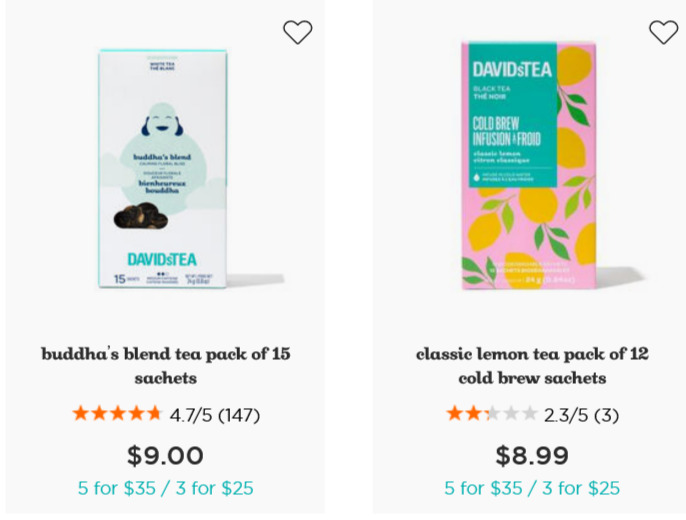Open classic lemon tea pack title link
Viewport: 686px width, 520px height.
point(532,366)
